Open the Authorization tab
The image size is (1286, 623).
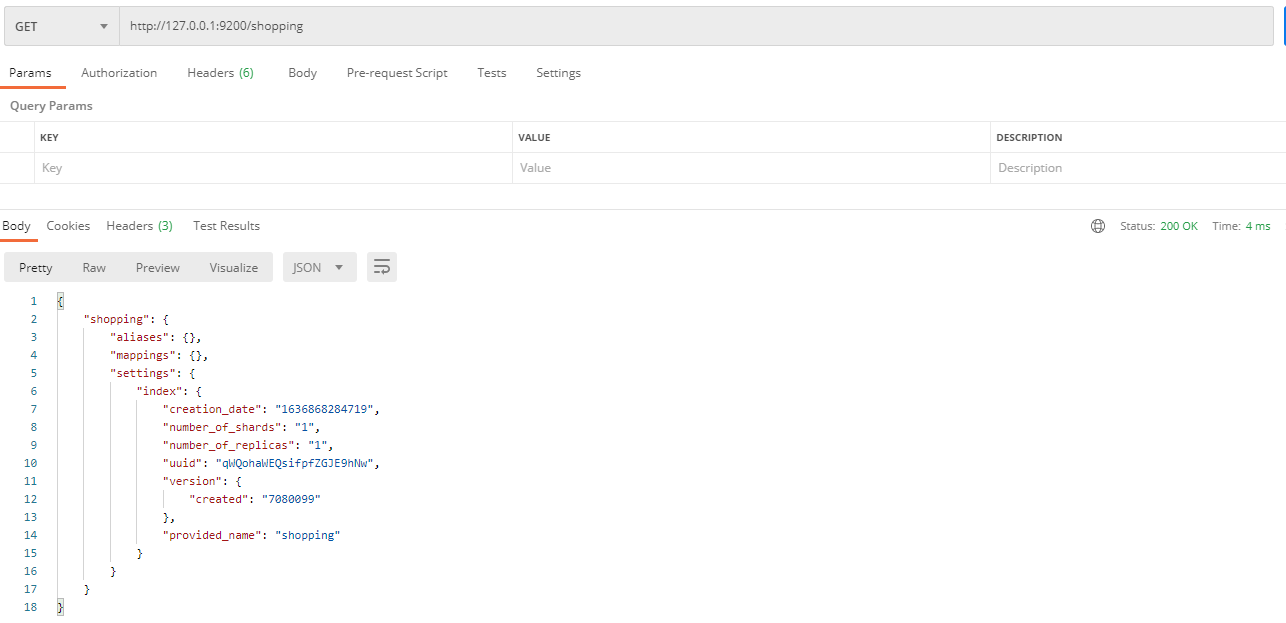pos(119,73)
